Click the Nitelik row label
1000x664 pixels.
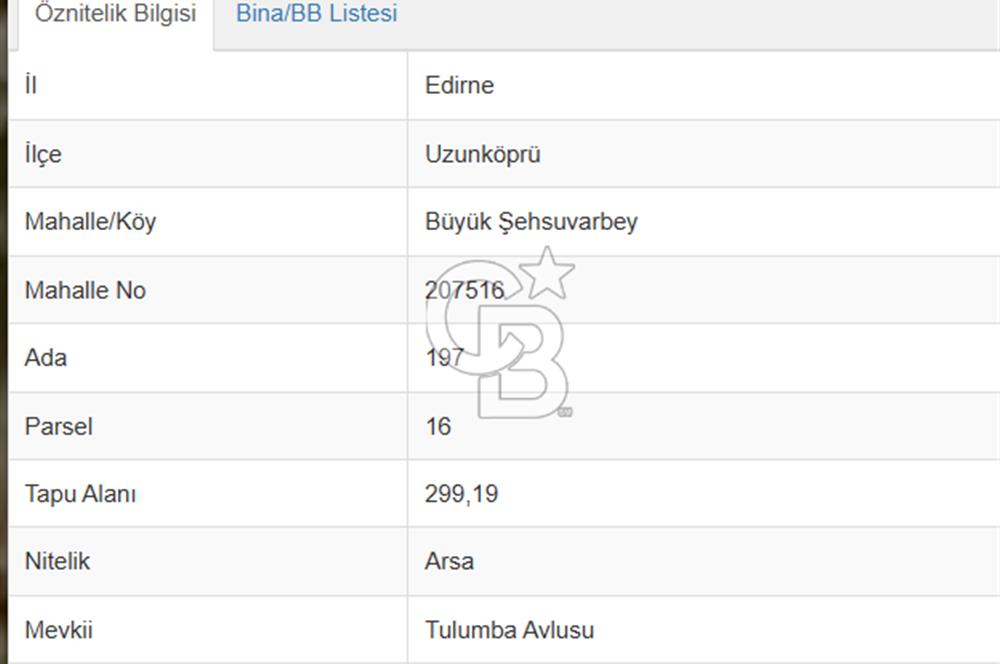[x=57, y=561]
